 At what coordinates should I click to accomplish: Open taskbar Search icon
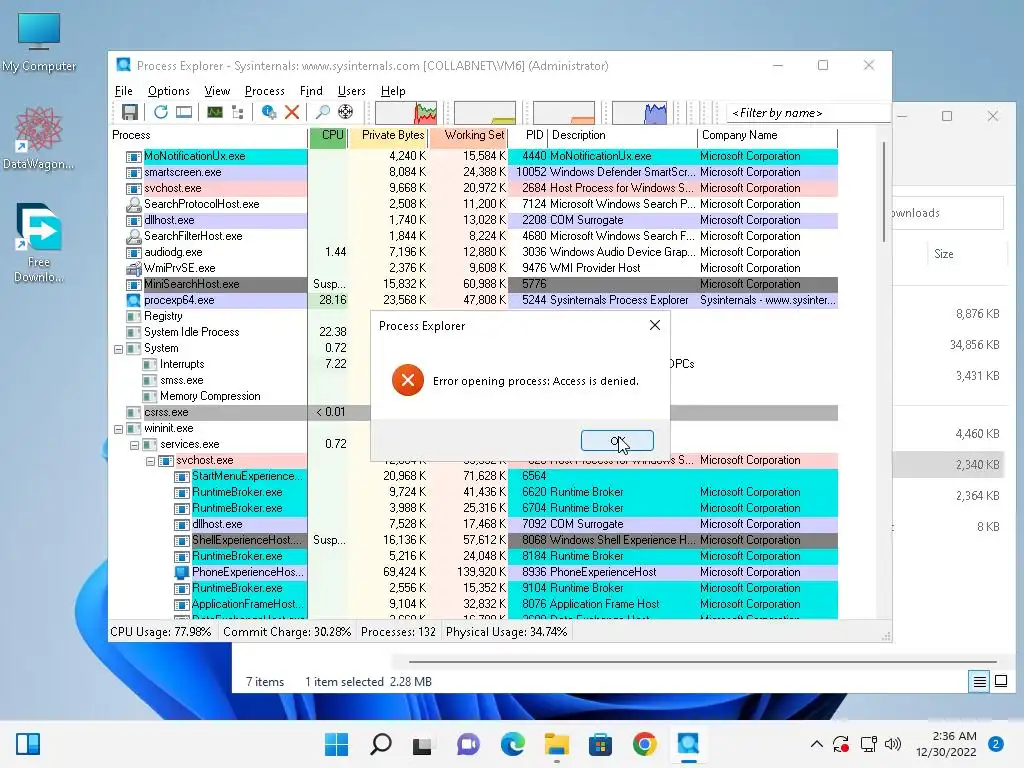(381, 744)
